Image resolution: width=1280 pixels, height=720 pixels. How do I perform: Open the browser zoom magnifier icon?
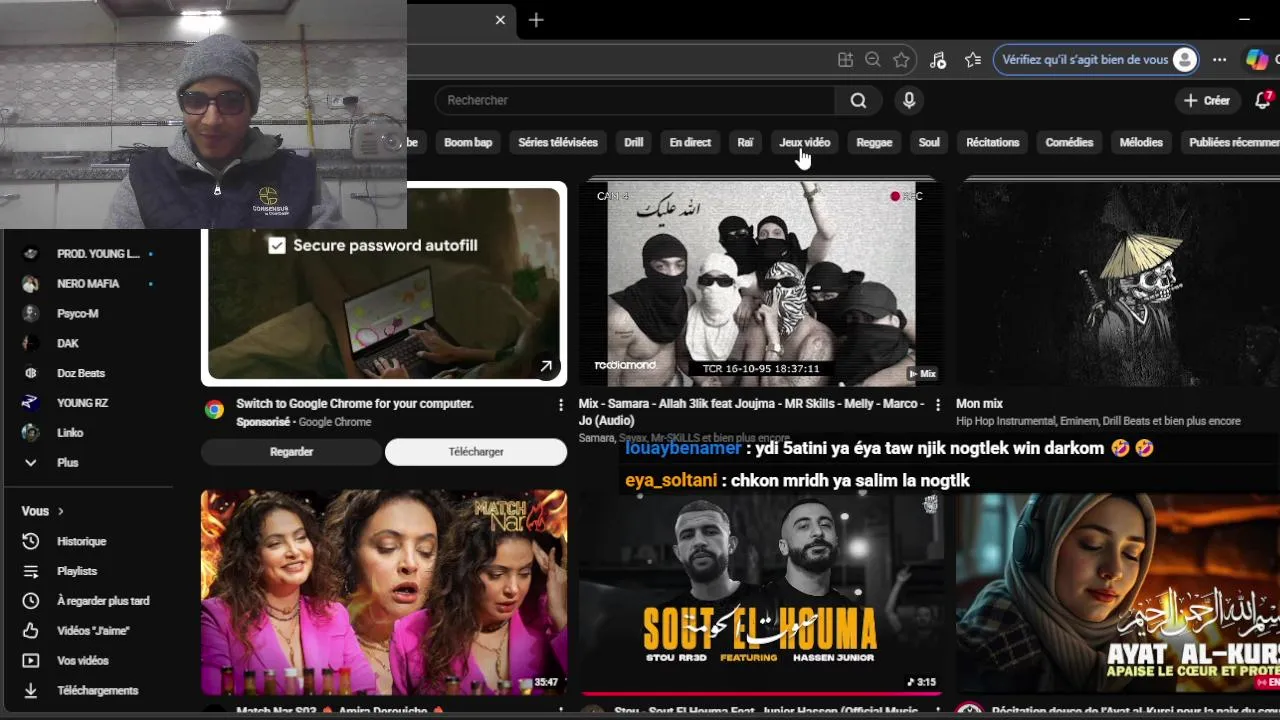pyautogui.click(x=873, y=60)
